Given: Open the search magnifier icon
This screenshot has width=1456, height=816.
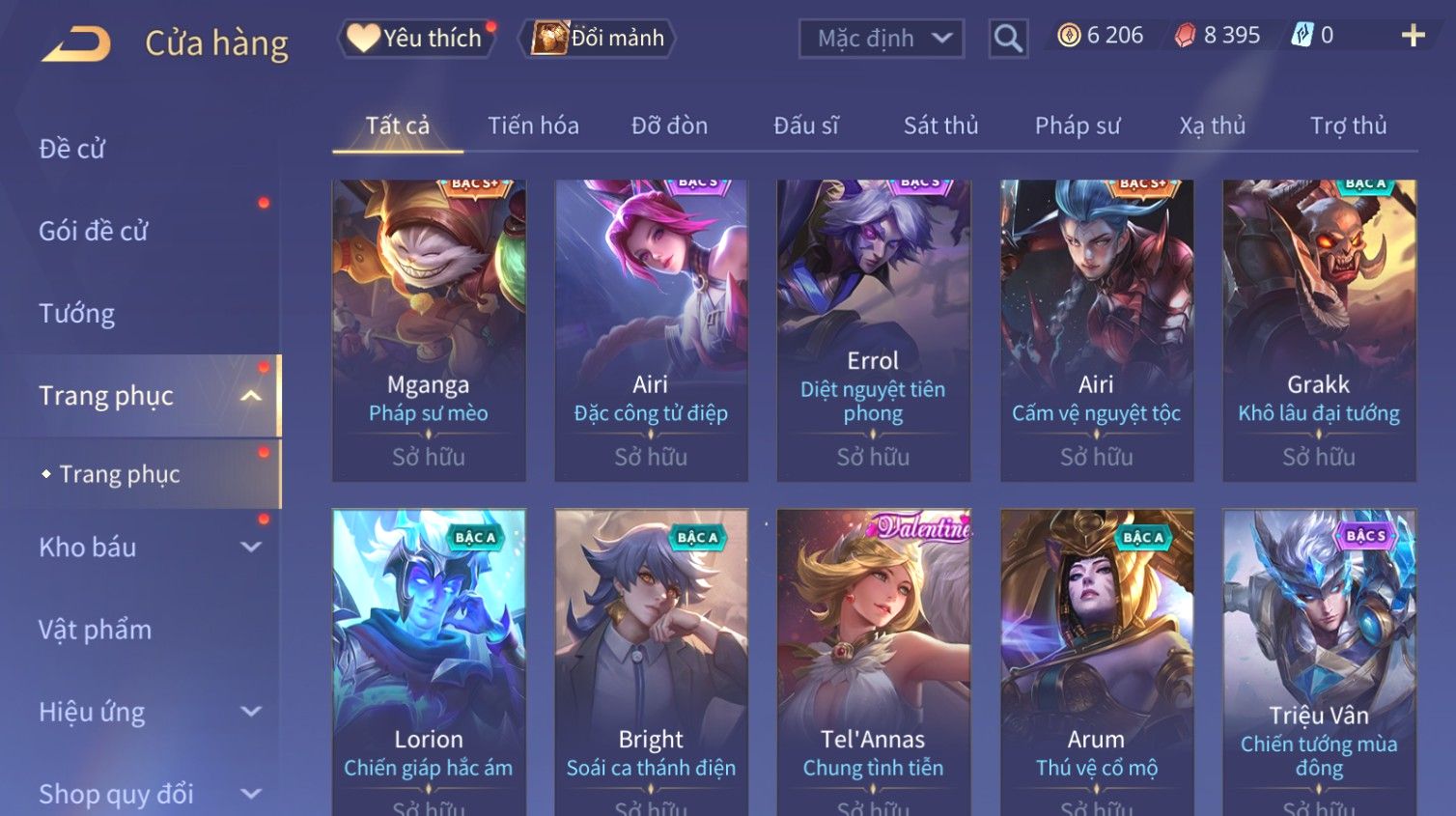Looking at the screenshot, I should (1008, 39).
